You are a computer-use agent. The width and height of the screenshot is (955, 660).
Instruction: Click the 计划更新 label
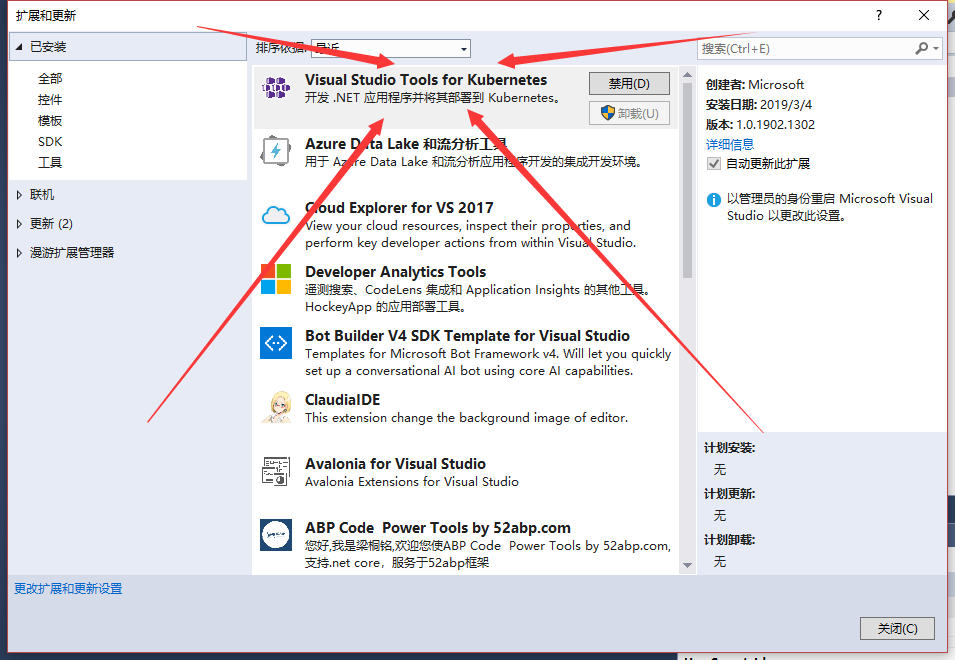click(x=730, y=494)
